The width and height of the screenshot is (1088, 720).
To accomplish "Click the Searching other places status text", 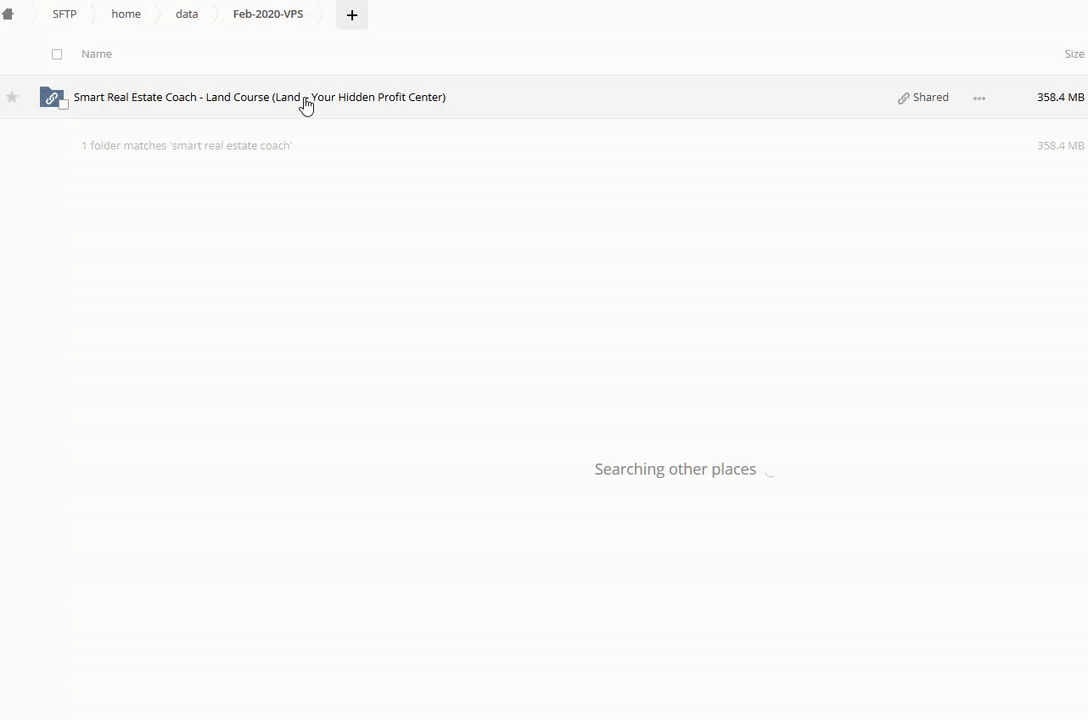I will click(x=675, y=469).
